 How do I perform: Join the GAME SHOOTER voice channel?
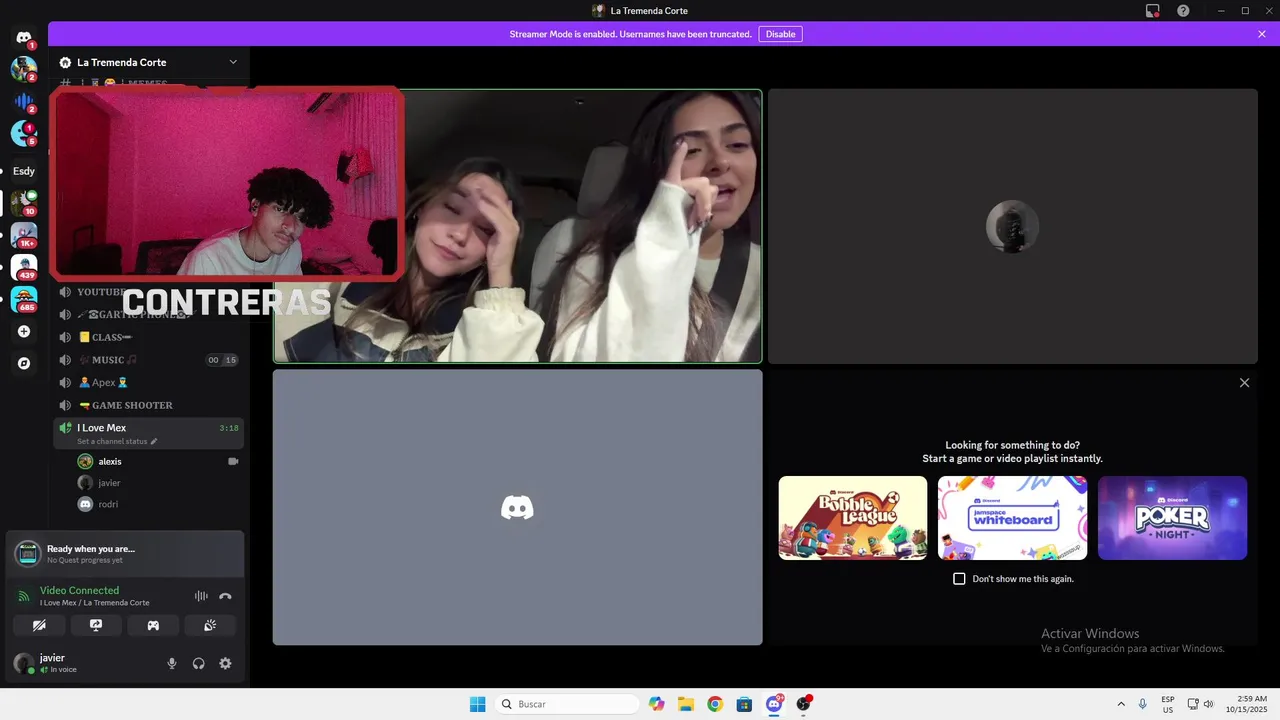[x=148, y=405]
